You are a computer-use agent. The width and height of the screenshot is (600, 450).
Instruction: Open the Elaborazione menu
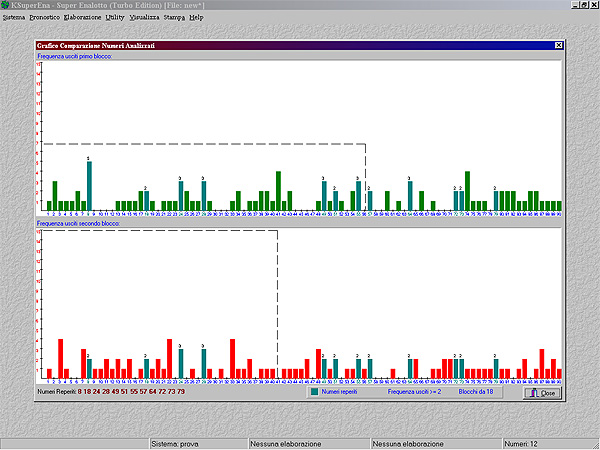pyautogui.click(x=82, y=18)
